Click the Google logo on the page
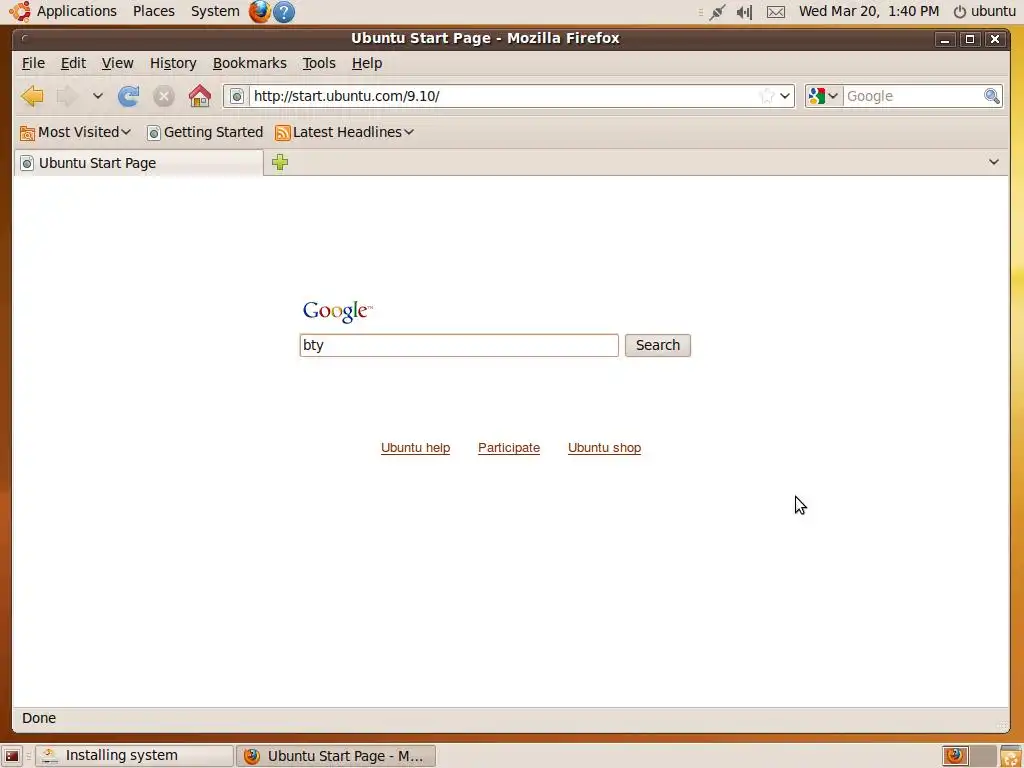The width and height of the screenshot is (1024, 768). [338, 312]
